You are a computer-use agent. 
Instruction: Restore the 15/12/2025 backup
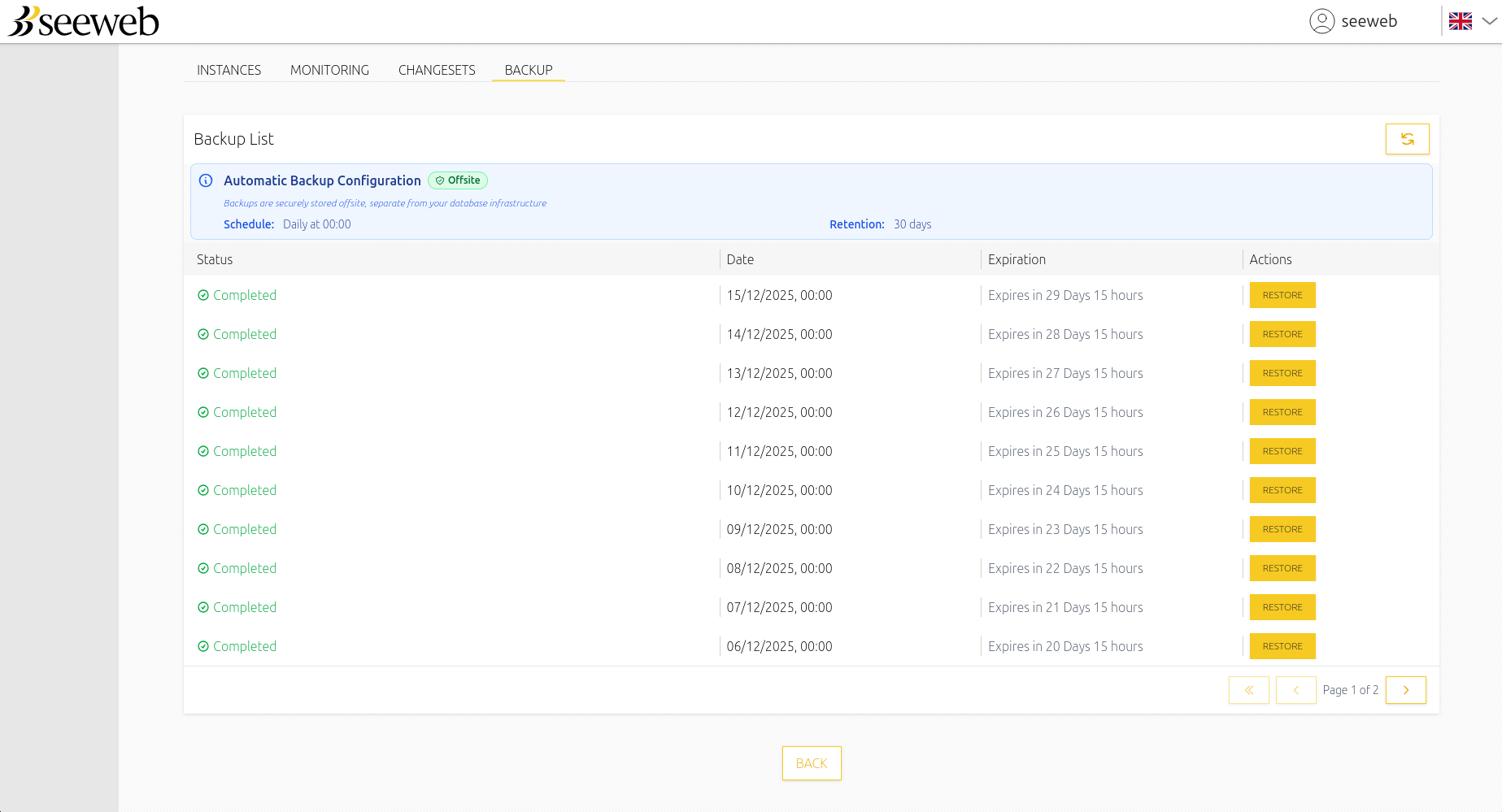pyautogui.click(x=1282, y=295)
